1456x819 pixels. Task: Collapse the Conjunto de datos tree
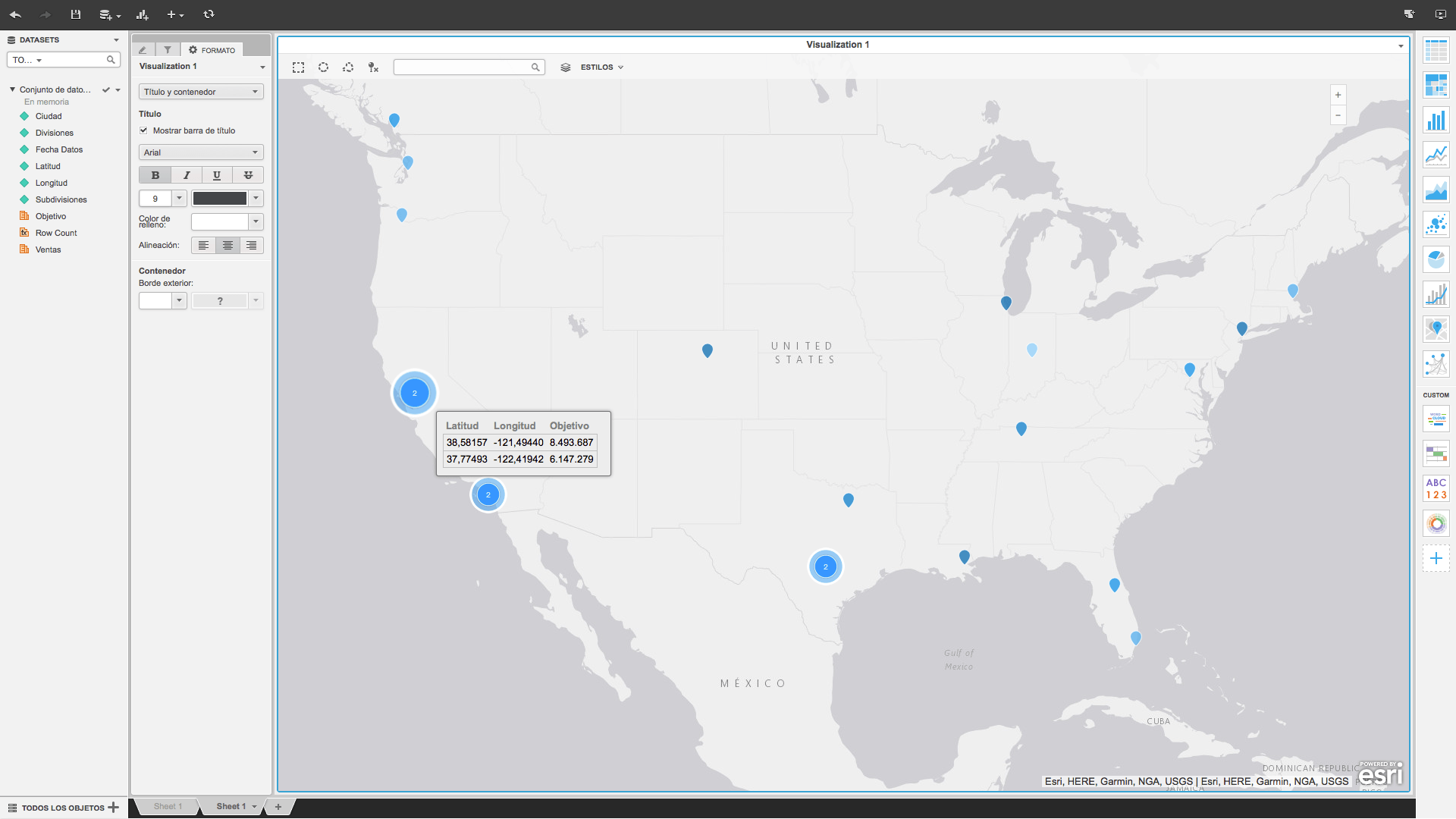click(x=12, y=89)
